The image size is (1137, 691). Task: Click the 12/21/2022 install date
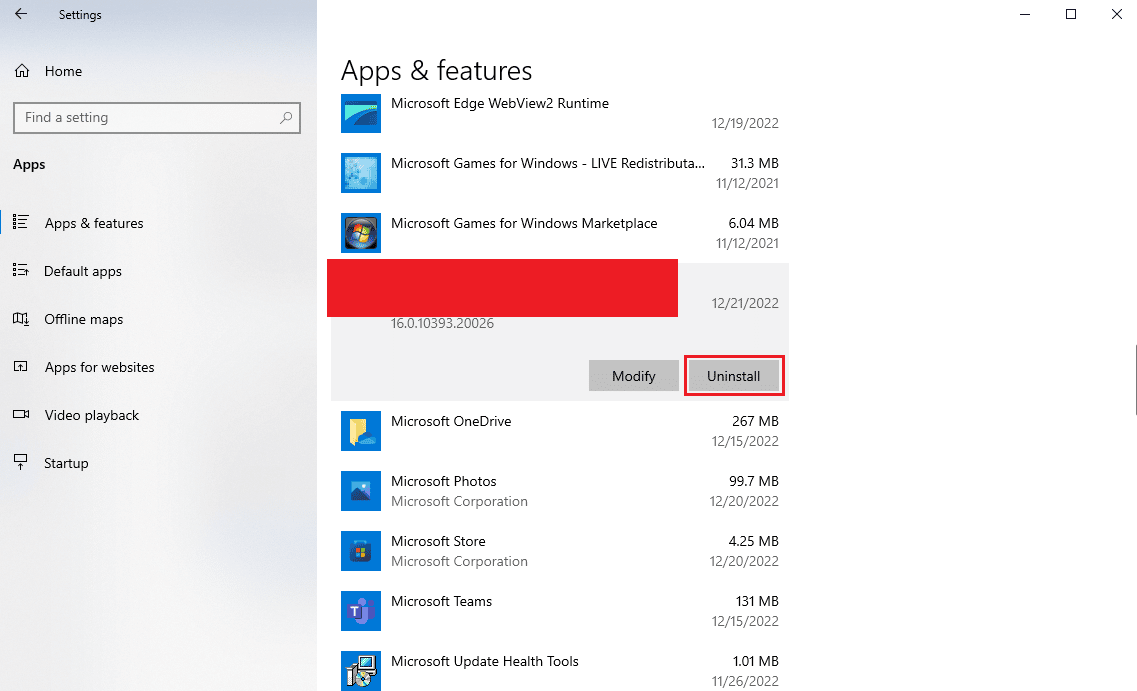[x=745, y=303]
